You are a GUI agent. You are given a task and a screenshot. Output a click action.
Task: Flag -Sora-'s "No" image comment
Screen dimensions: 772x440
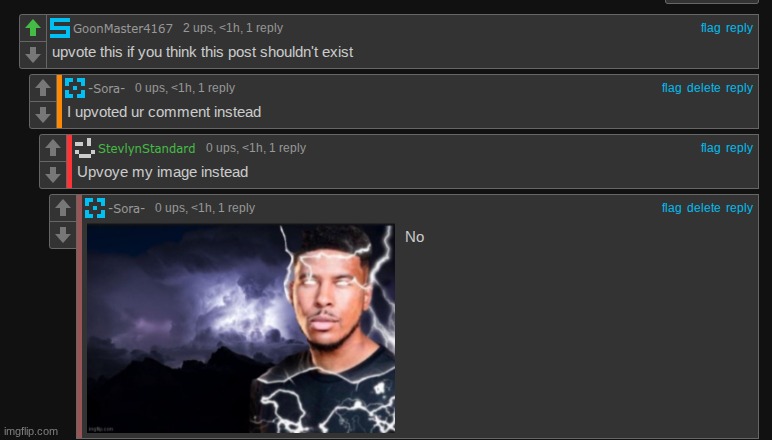[672, 208]
